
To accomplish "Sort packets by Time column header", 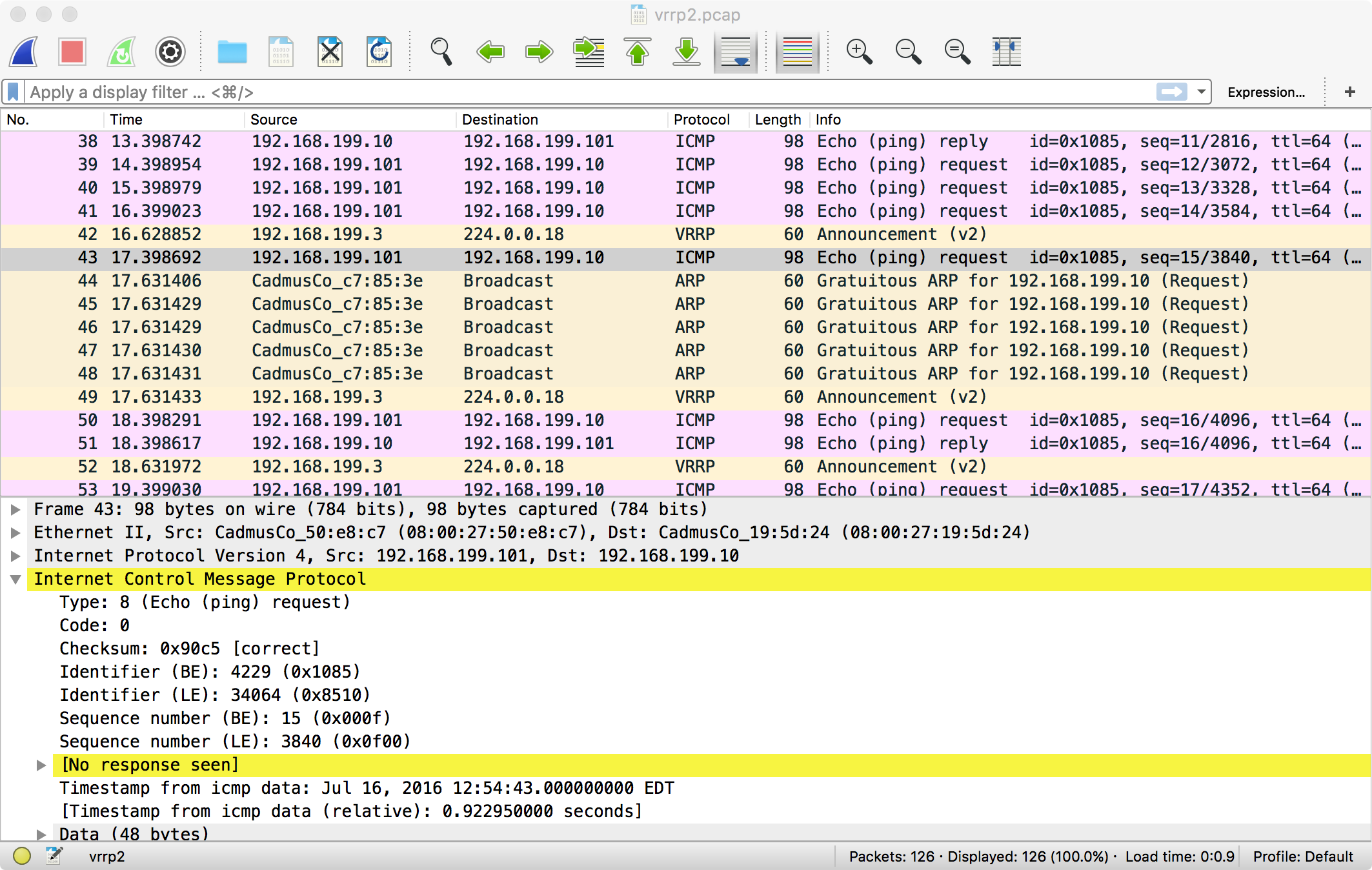I will click(126, 119).
